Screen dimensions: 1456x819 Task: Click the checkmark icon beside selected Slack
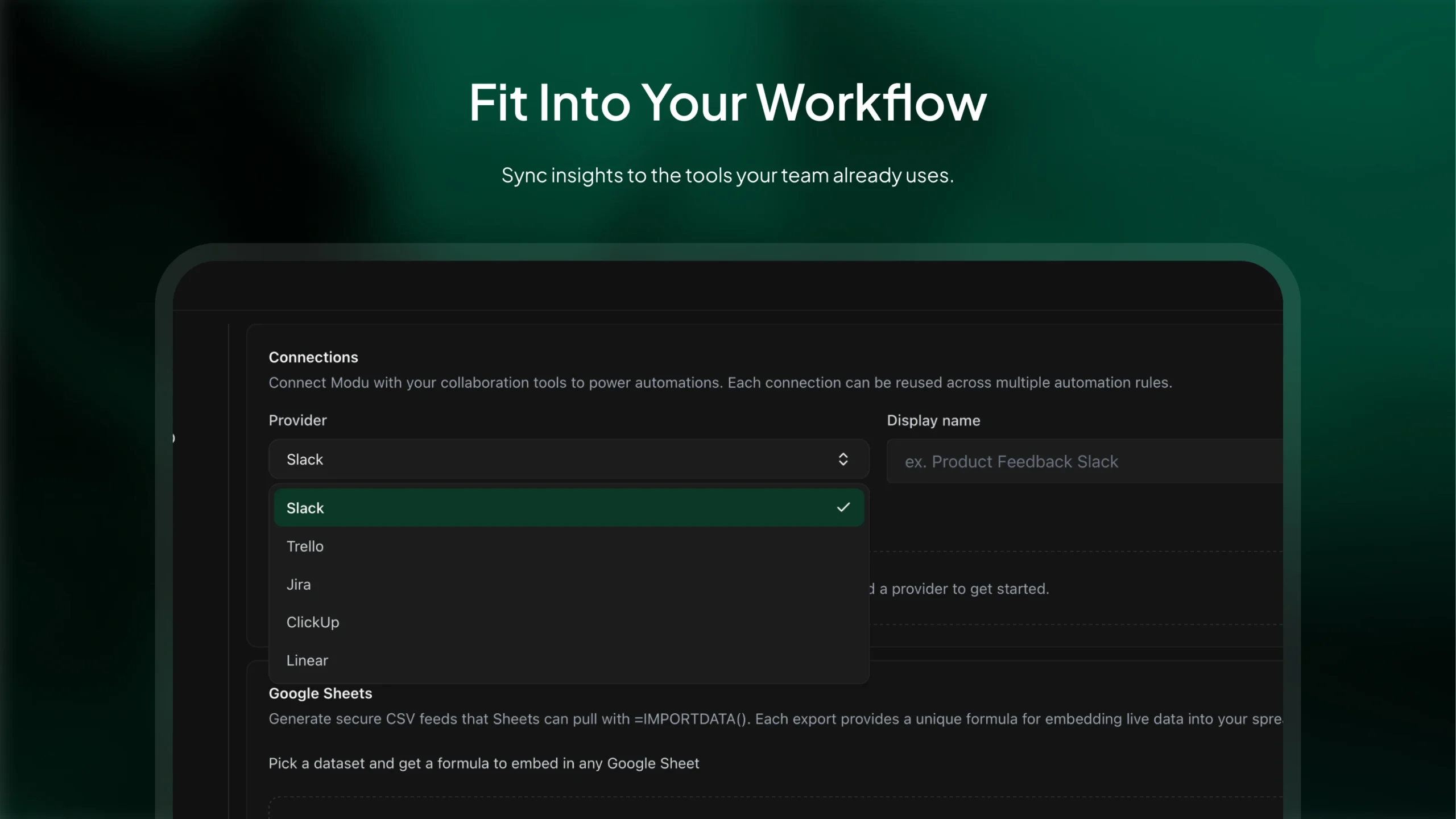click(843, 507)
